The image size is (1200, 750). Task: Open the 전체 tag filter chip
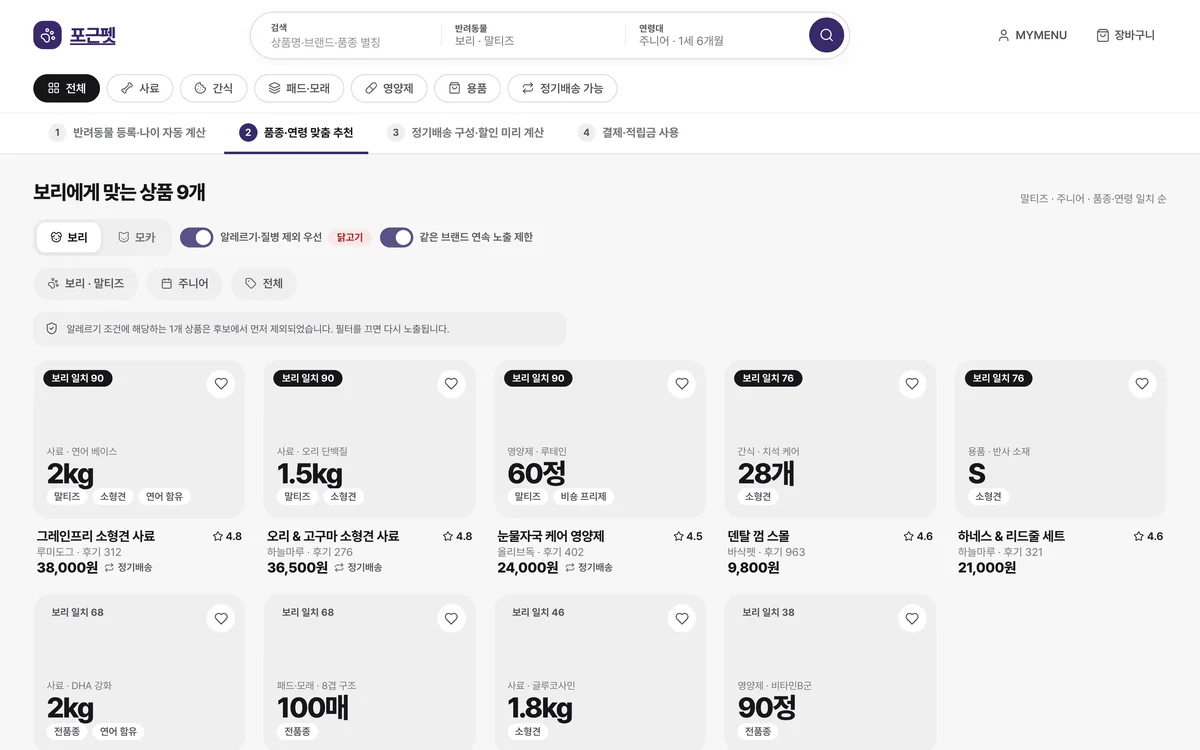(264, 283)
